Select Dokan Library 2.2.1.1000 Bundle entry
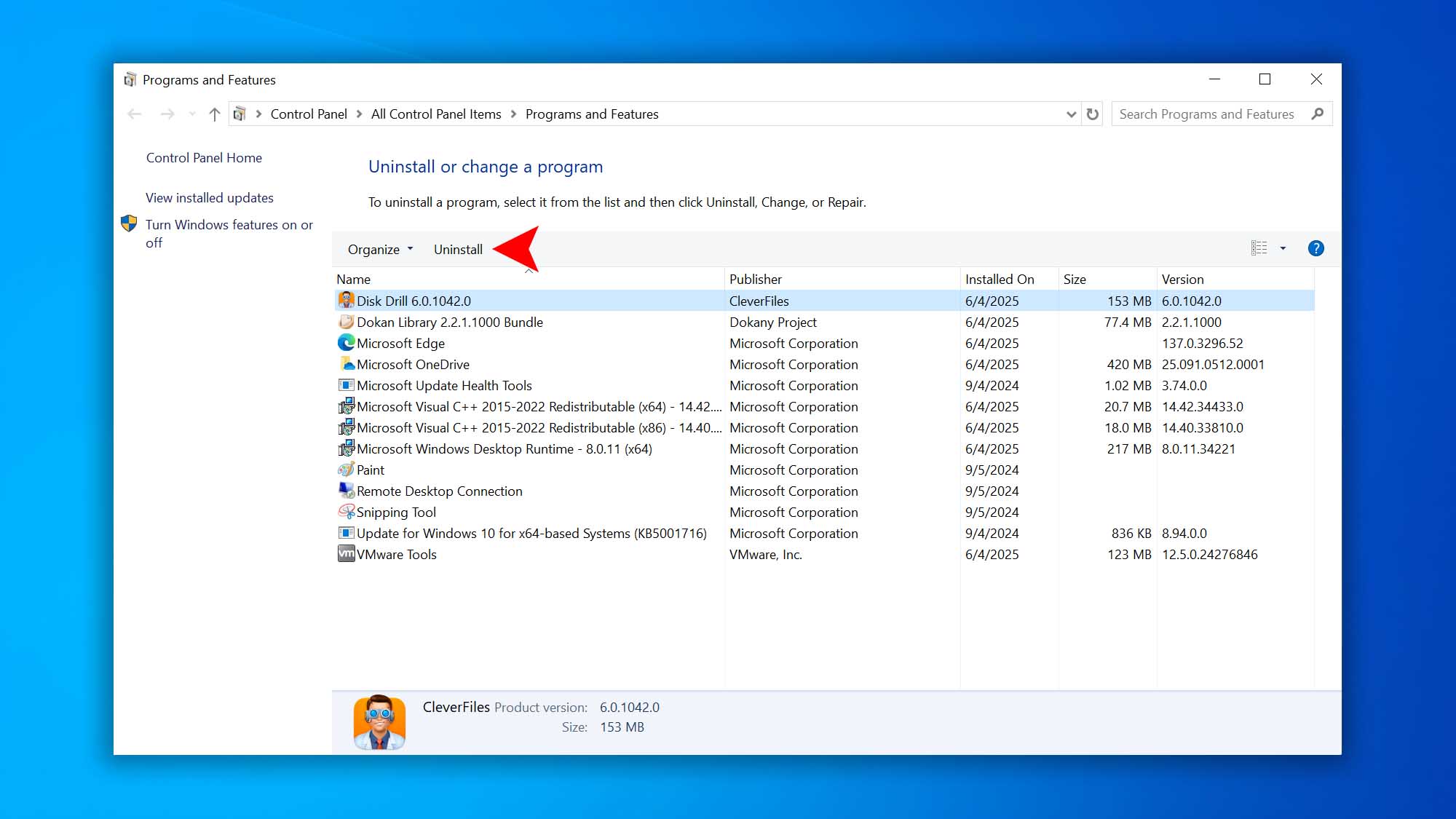1456x819 pixels. (x=450, y=322)
